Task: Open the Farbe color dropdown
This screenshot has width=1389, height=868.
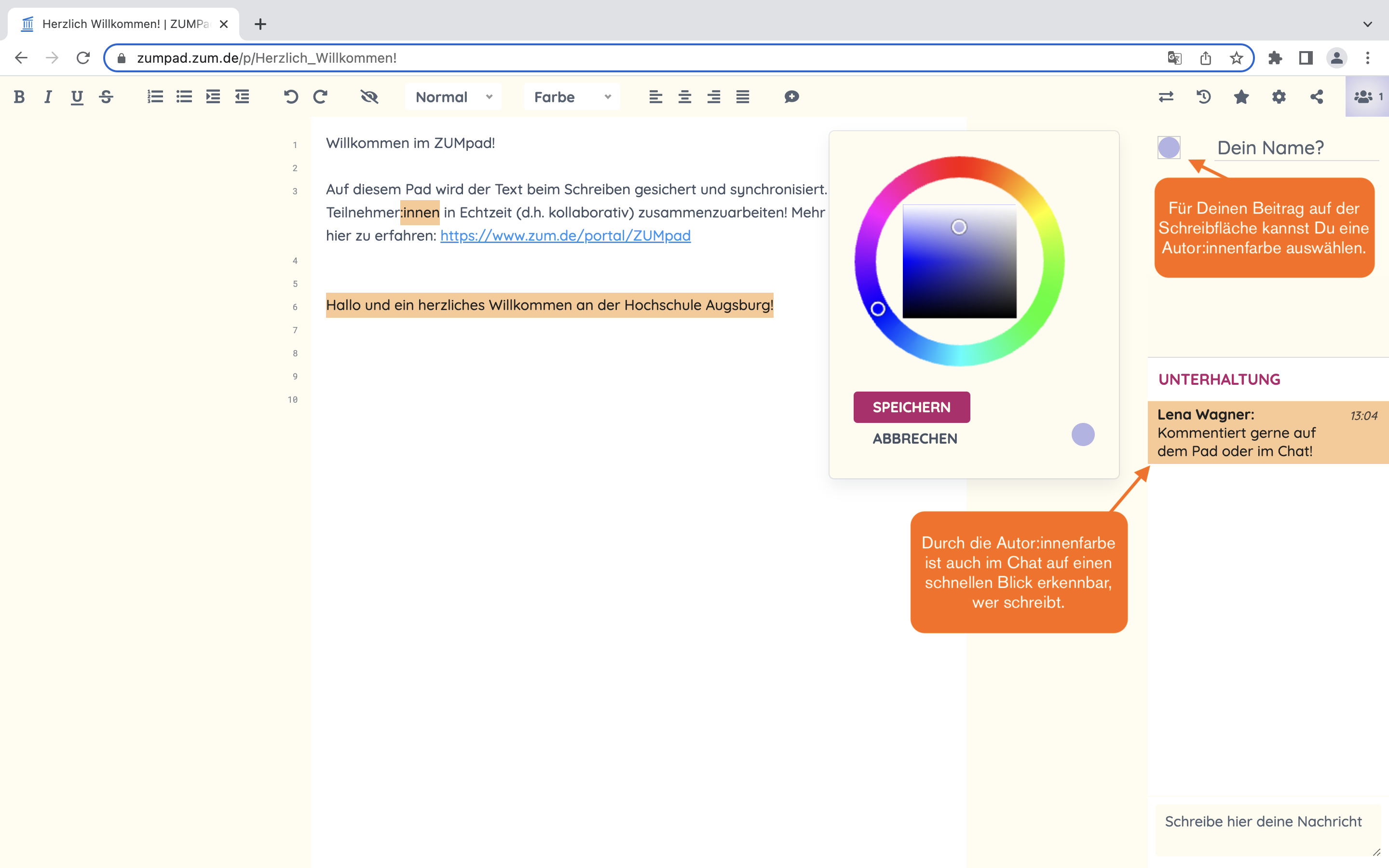Action: pos(572,97)
